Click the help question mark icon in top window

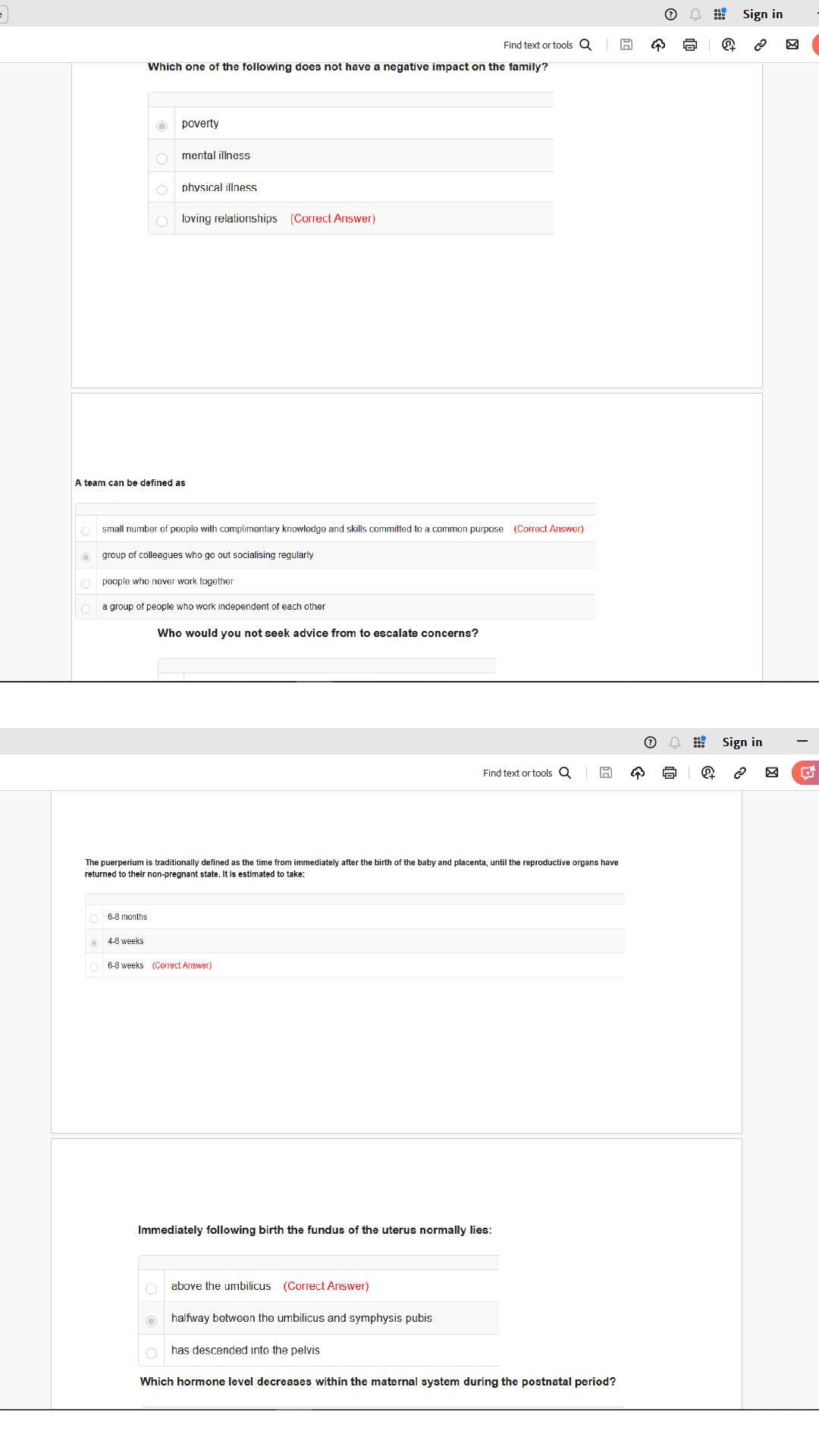(670, 14)
